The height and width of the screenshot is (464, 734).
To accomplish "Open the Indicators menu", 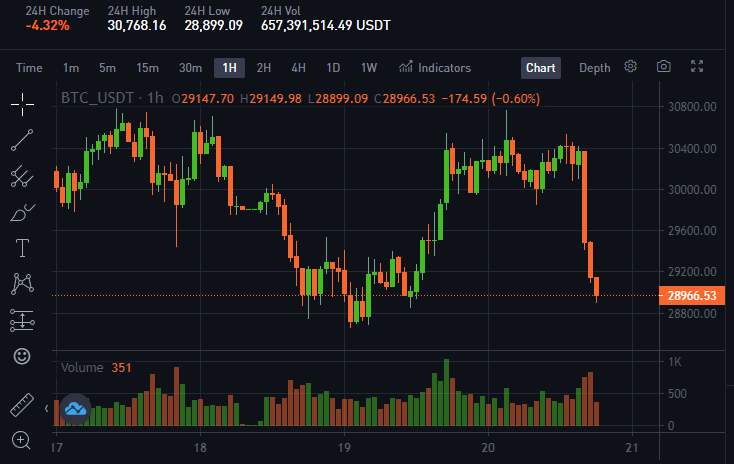I will coord(435,68).
